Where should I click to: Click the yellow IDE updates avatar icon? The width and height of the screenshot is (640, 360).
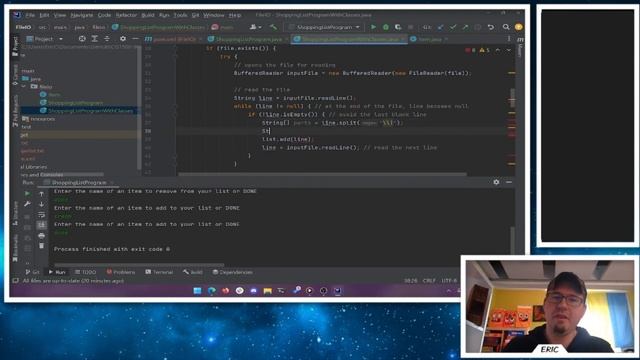pos(518,27)
